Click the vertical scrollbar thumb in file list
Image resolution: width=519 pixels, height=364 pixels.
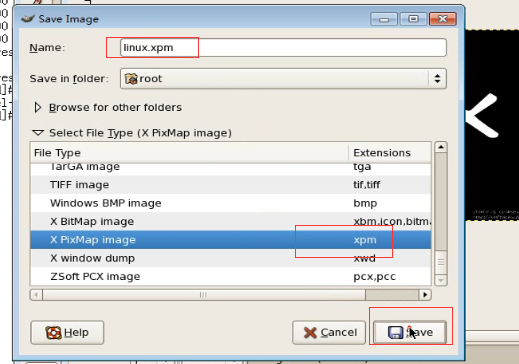441,262
